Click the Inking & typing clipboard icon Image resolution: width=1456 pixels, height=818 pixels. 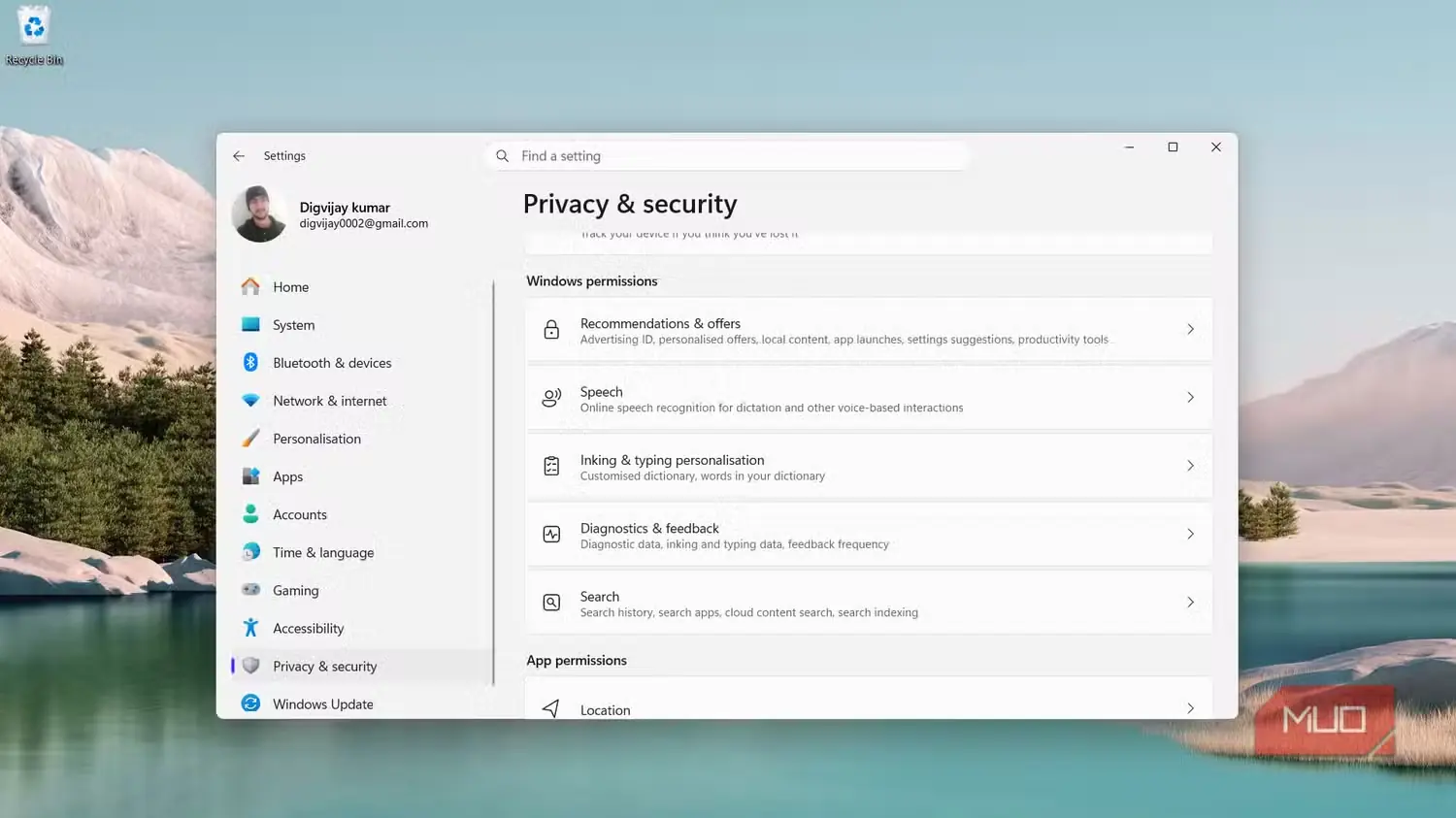(551, 466)
